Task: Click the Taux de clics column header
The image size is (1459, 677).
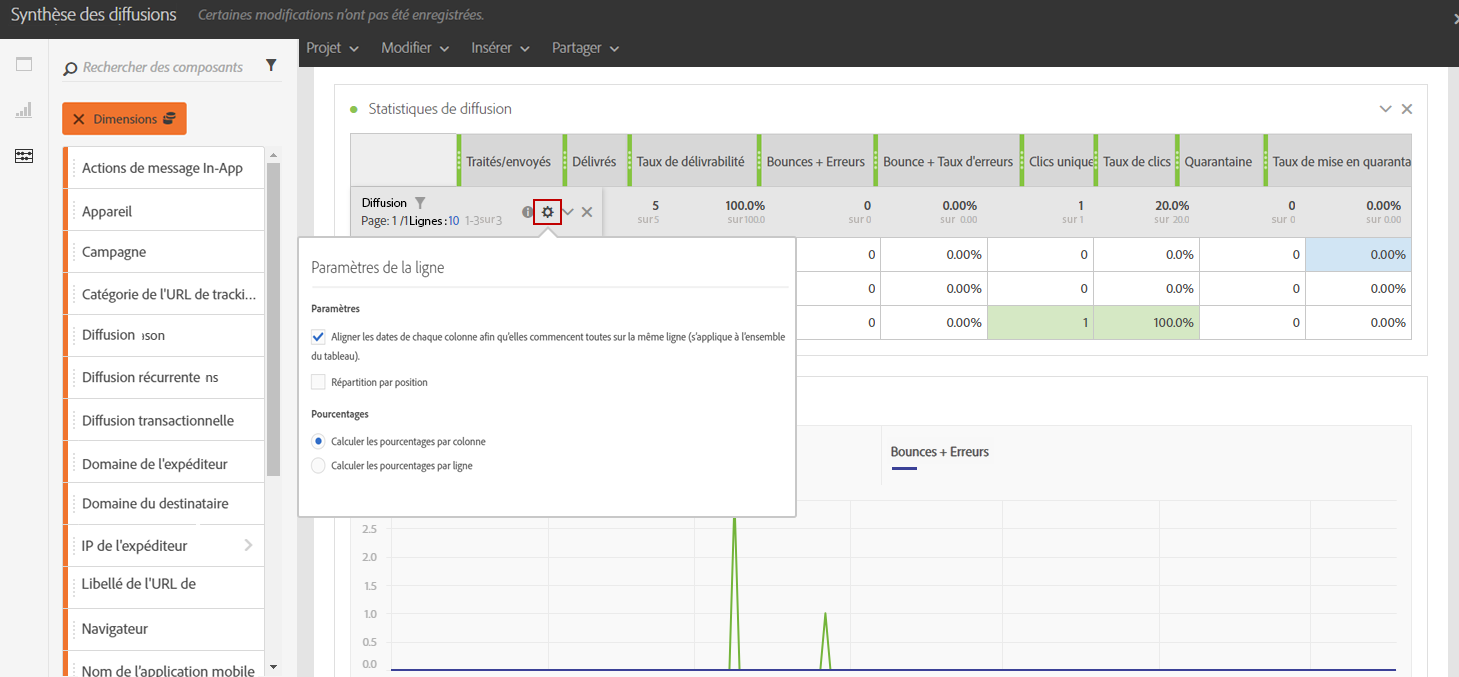Action: (x=1136, y=161)
